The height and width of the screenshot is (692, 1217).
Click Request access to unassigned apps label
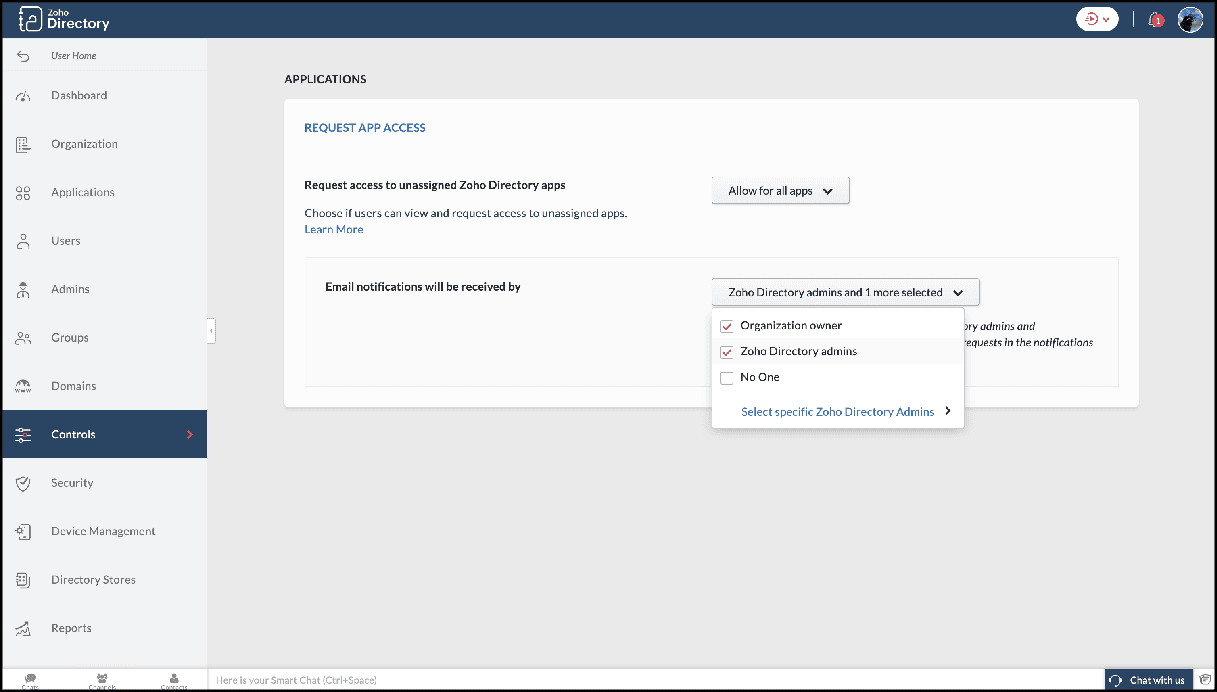click(x=435, y=186)
